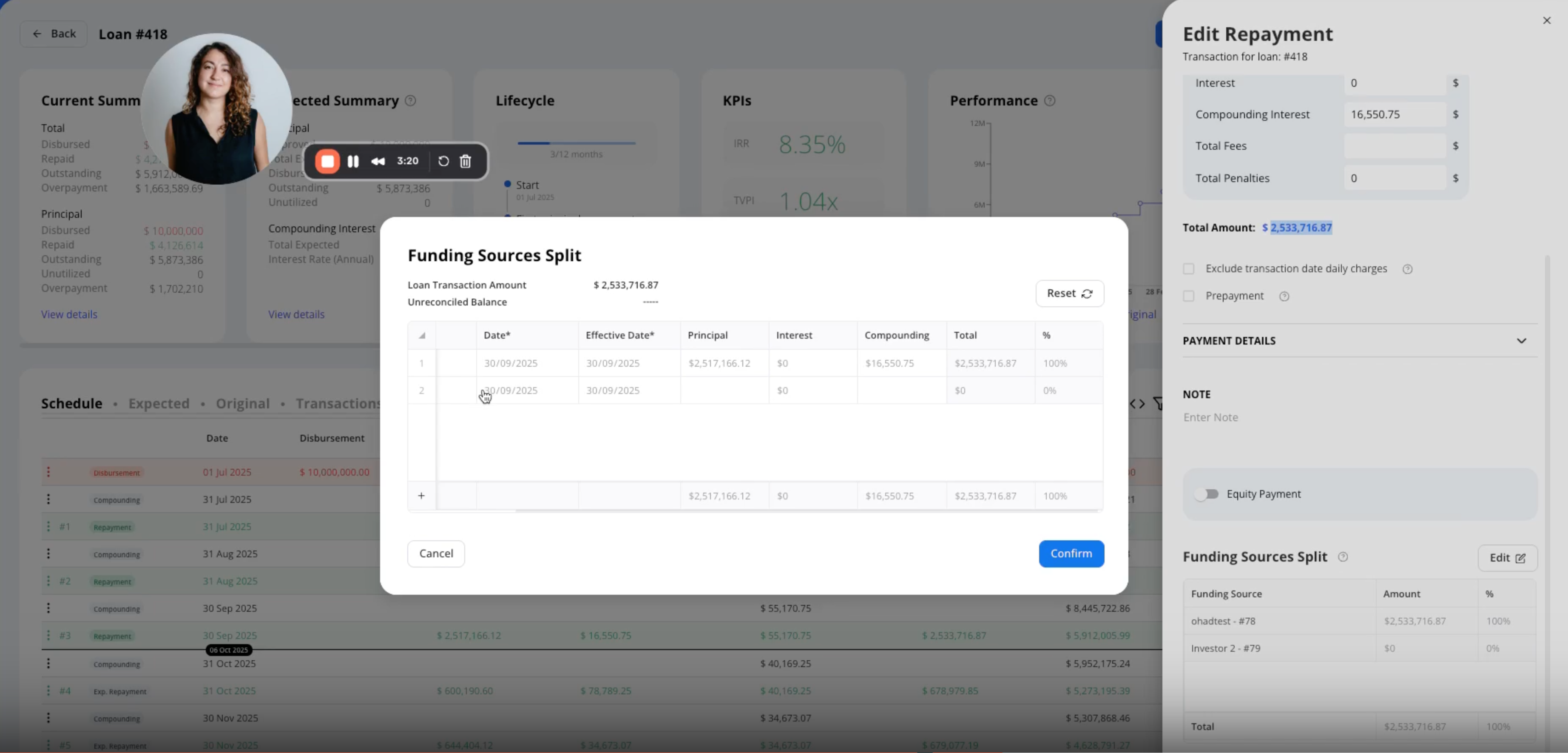Click the row 2 Date cell in the split table
The image size is (1568, 753).
(x=527, y=391)
